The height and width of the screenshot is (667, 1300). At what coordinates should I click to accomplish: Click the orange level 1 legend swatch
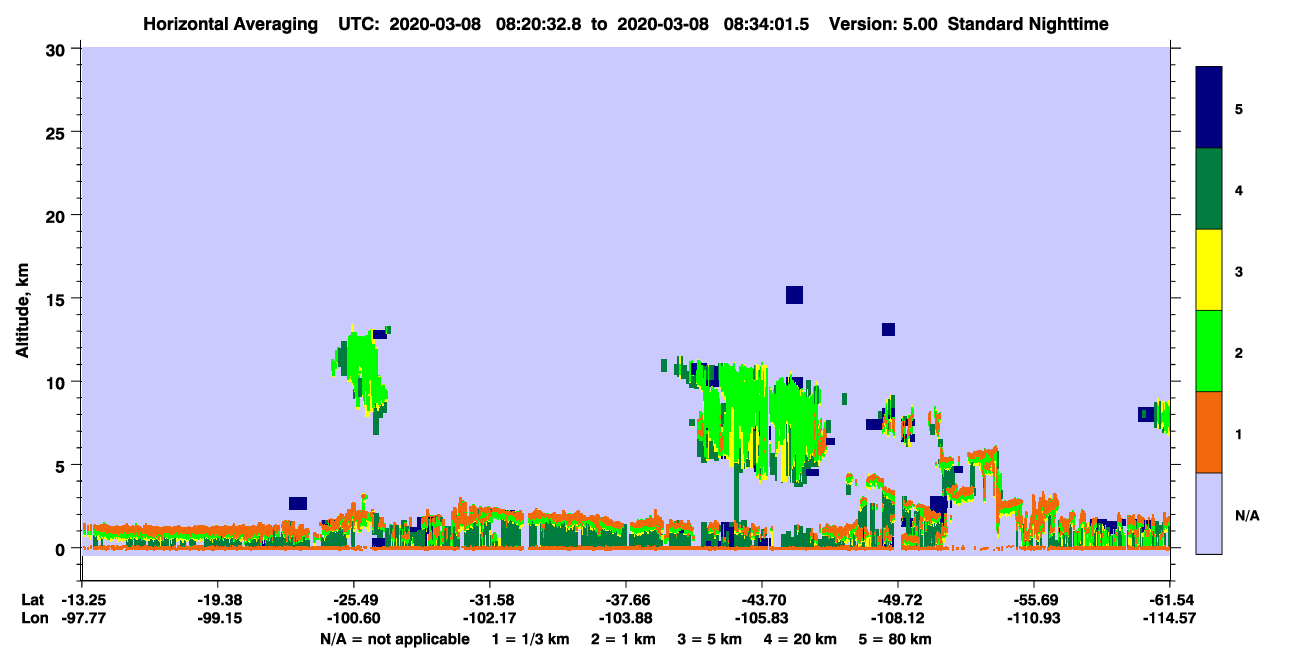click(x=1209, y=432)
